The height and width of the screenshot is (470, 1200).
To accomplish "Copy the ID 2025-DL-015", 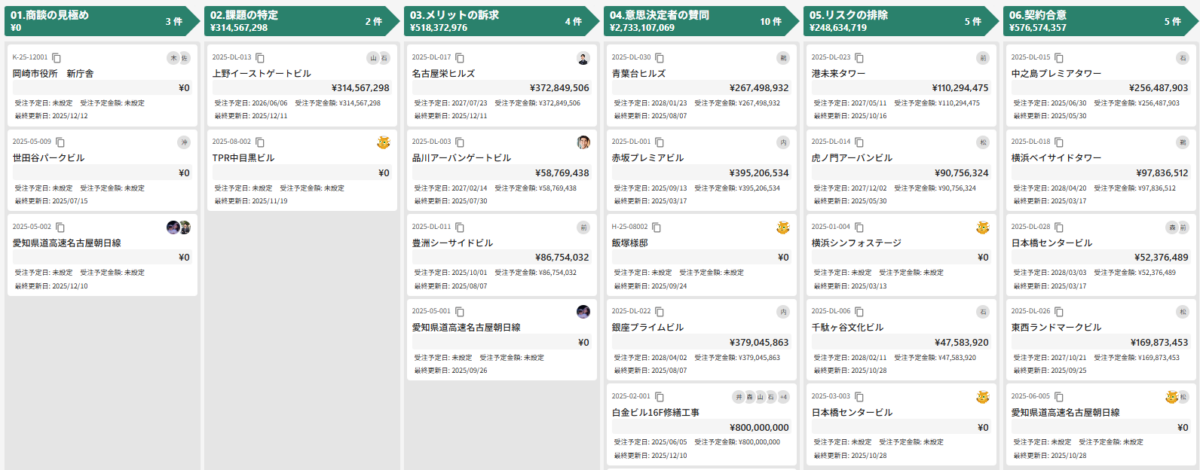I will [x=1059, y=58].
